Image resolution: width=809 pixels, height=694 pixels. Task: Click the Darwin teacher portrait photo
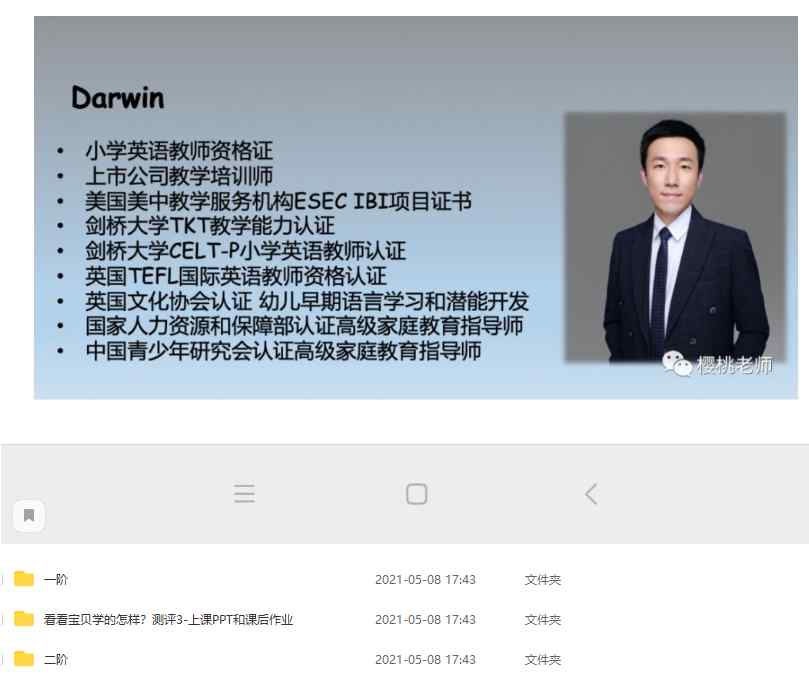click(675, 237)
